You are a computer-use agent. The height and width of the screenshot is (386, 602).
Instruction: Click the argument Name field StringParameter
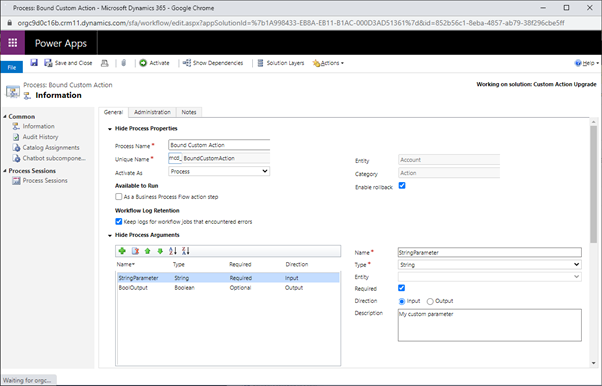(490, 252)
